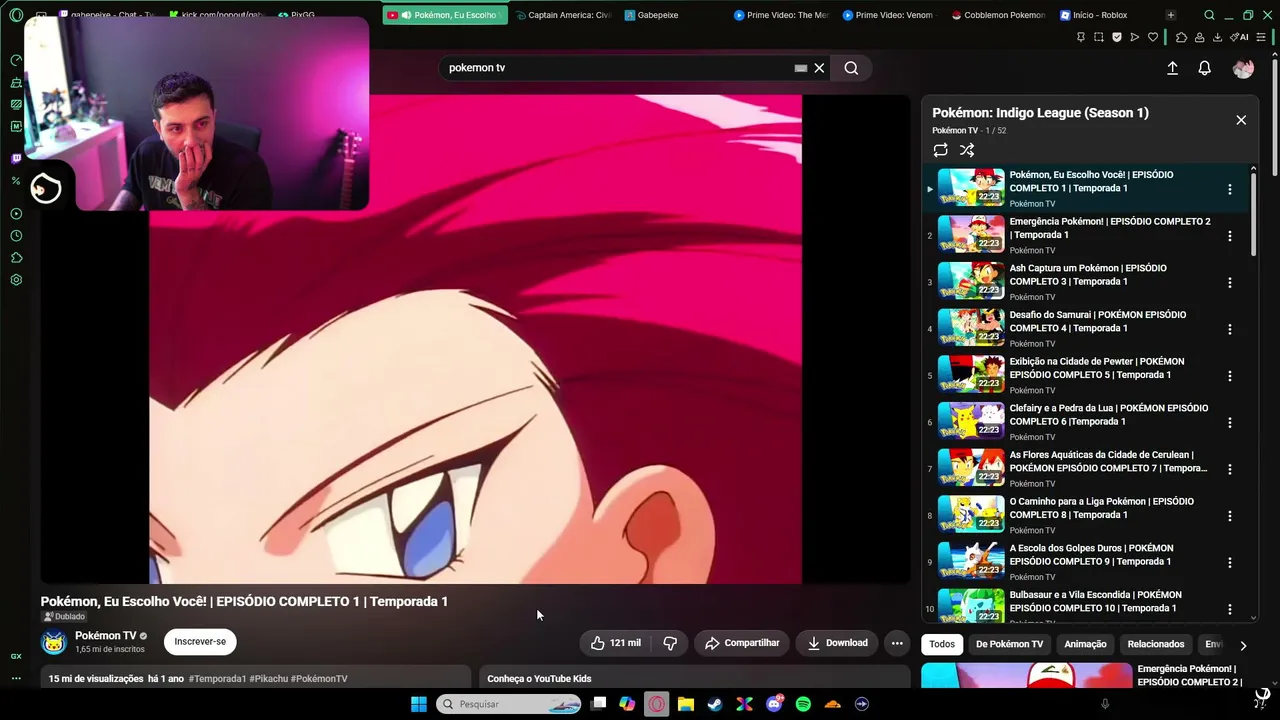Open Spotify from the taskbar
1280x720 pixels.
[803, 704]
